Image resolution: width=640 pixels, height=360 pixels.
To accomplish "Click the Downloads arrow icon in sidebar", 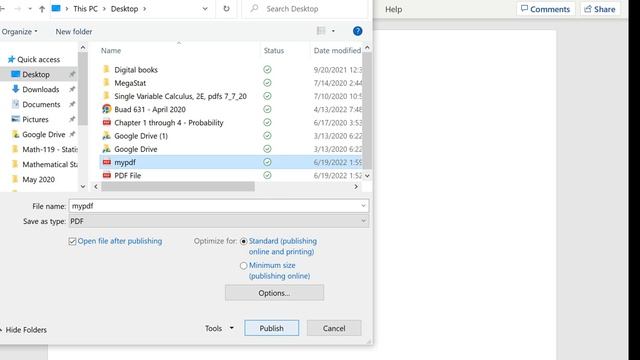I will (16, 89).
